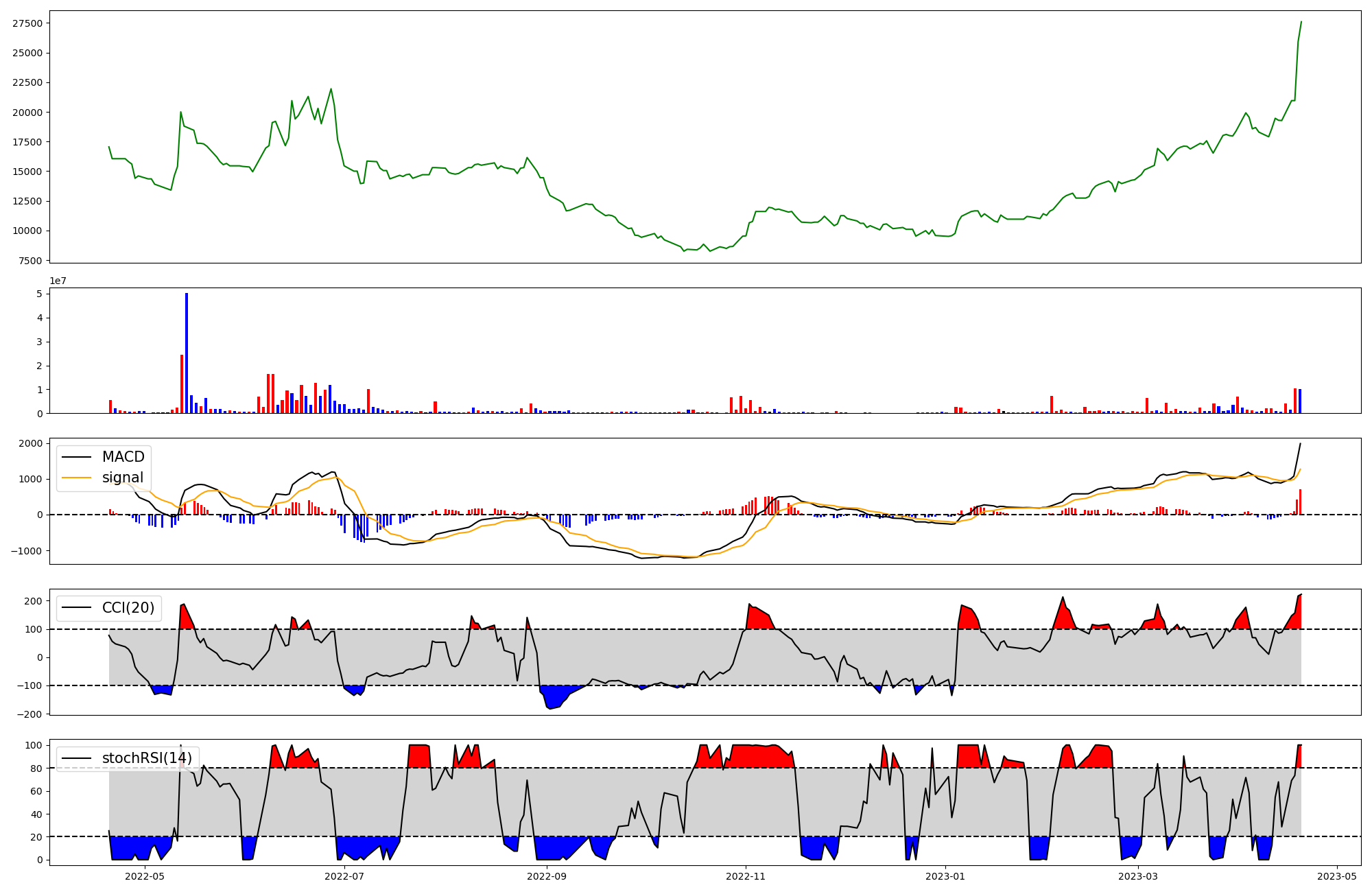Click the final price peak of green line
1372x892 pixels.
click(1301, 22)
